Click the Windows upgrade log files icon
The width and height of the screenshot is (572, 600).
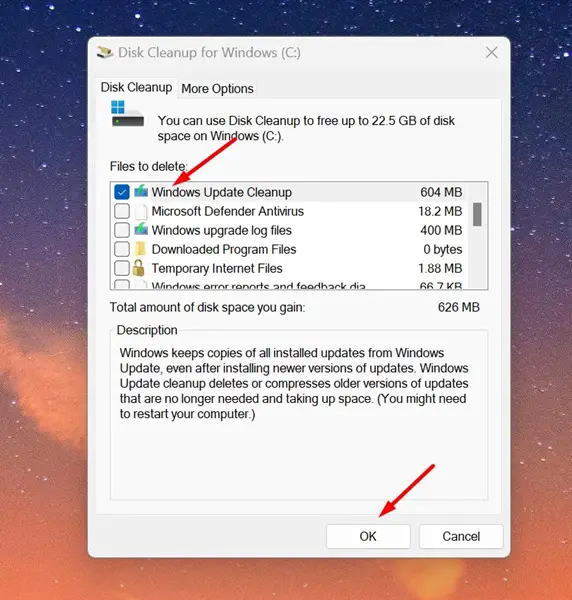141,230
